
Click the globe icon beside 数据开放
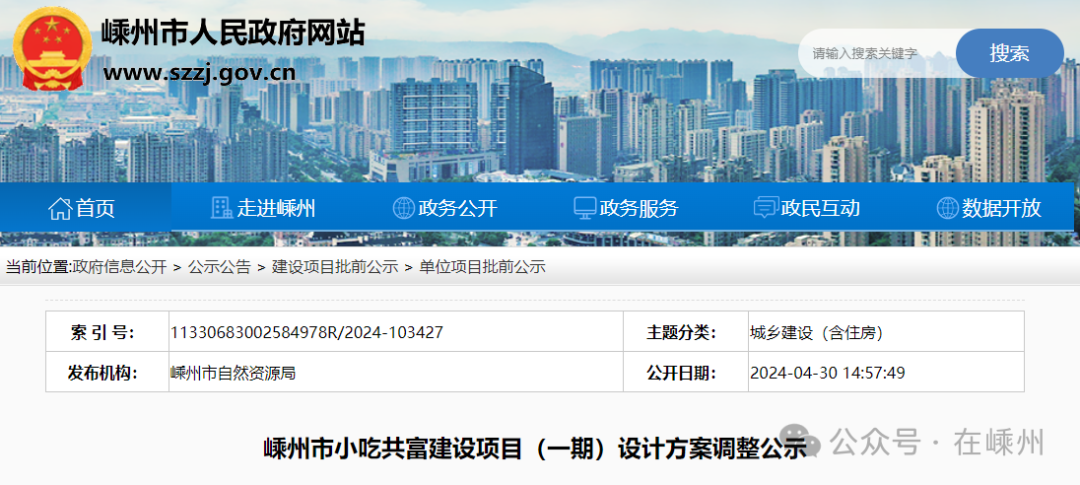947,208
